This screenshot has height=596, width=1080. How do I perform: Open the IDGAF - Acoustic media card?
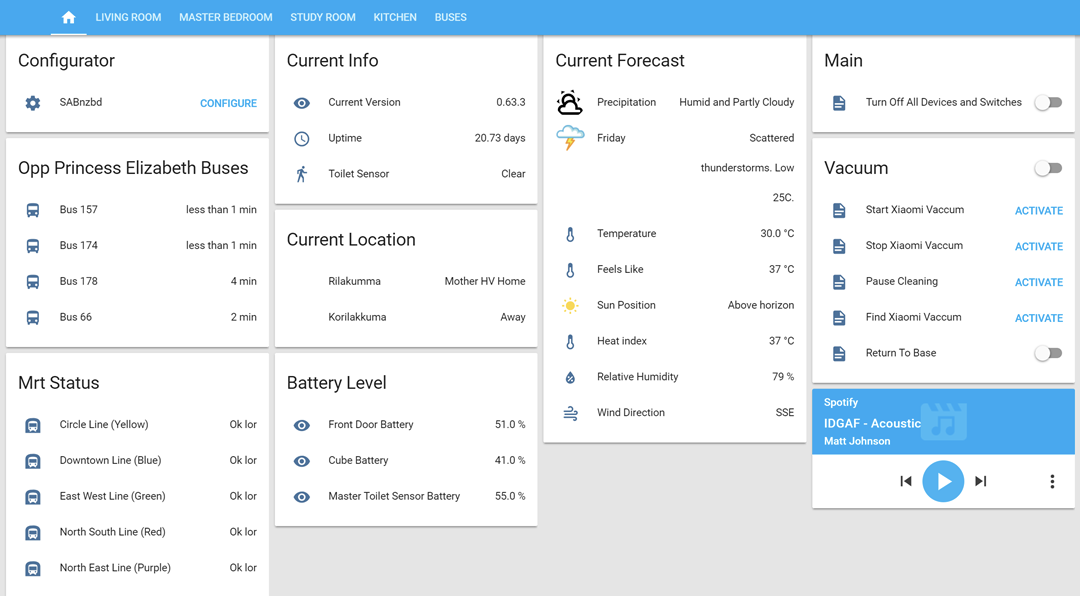point(943,422)
